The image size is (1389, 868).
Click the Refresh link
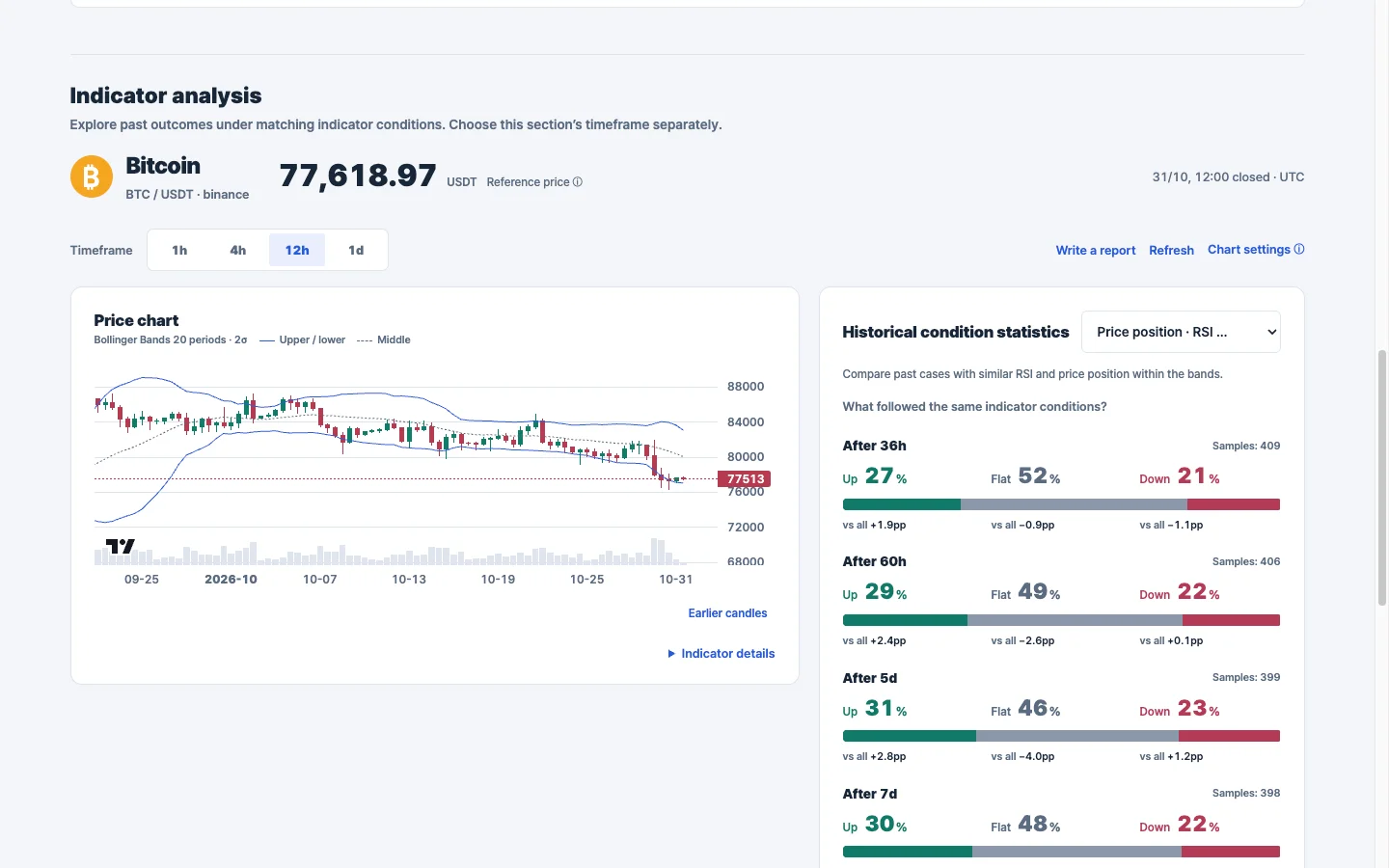click(1171, 250)
